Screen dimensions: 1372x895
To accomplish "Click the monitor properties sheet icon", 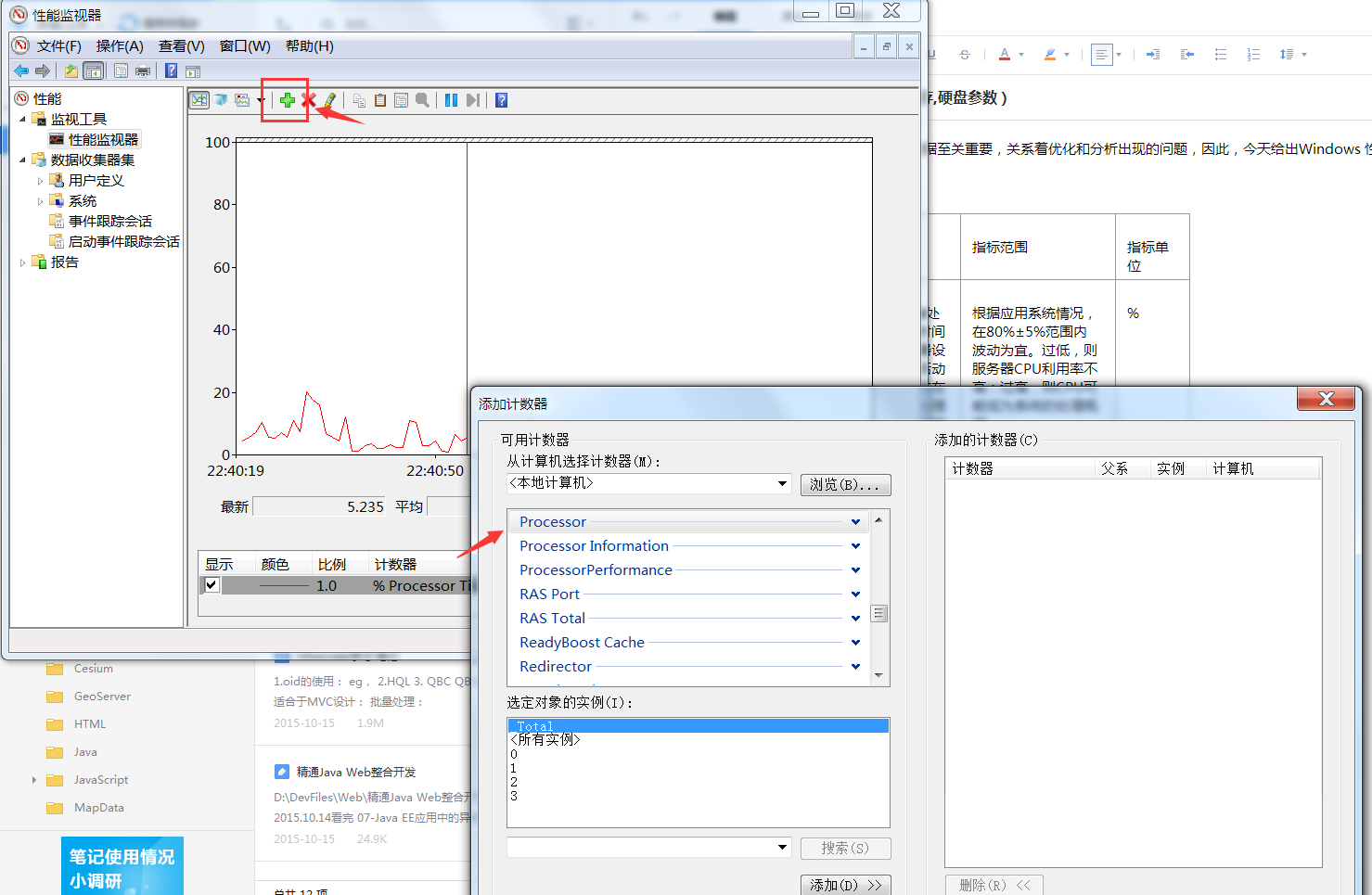I will pos(401,100).
